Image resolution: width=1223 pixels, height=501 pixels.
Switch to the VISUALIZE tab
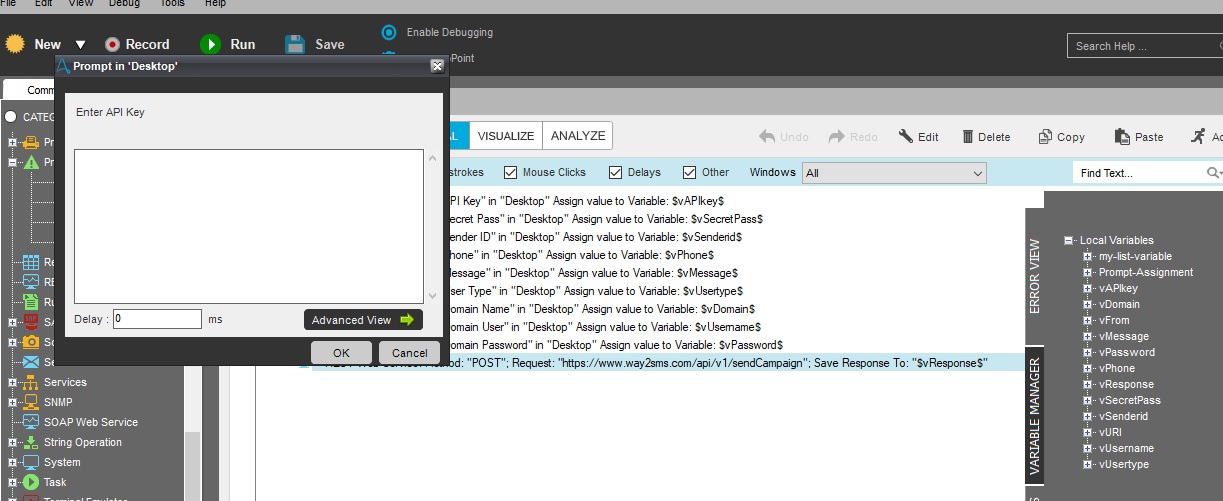(x=506, y=136)
